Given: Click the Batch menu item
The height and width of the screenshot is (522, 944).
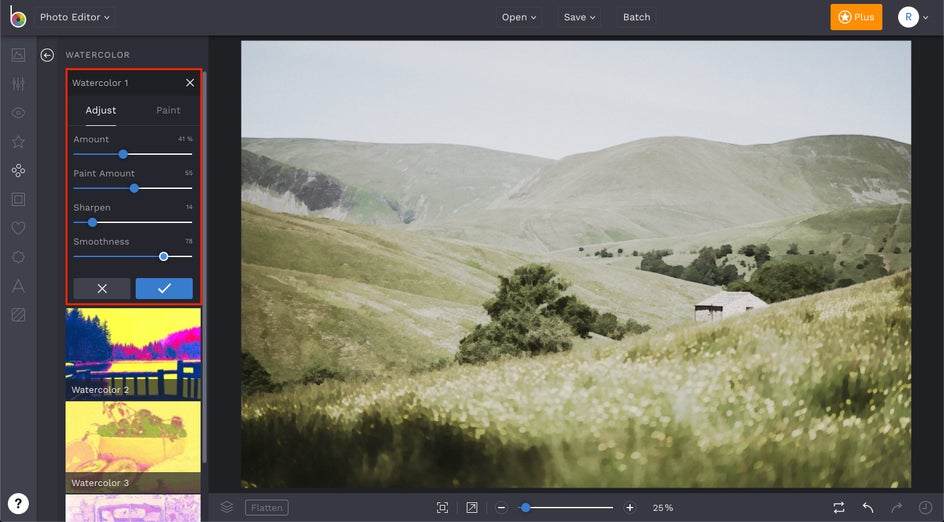Looking at the screenshot, I should point(636,17).
